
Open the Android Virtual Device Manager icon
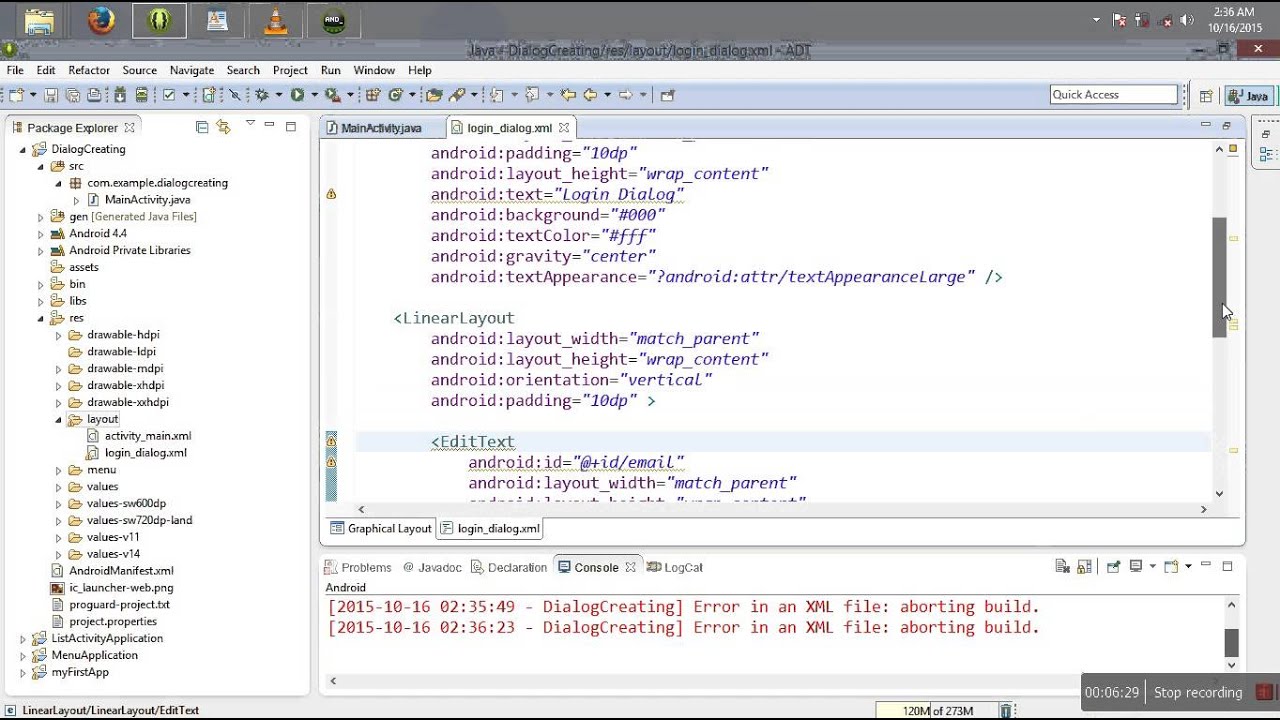[141, 95]
